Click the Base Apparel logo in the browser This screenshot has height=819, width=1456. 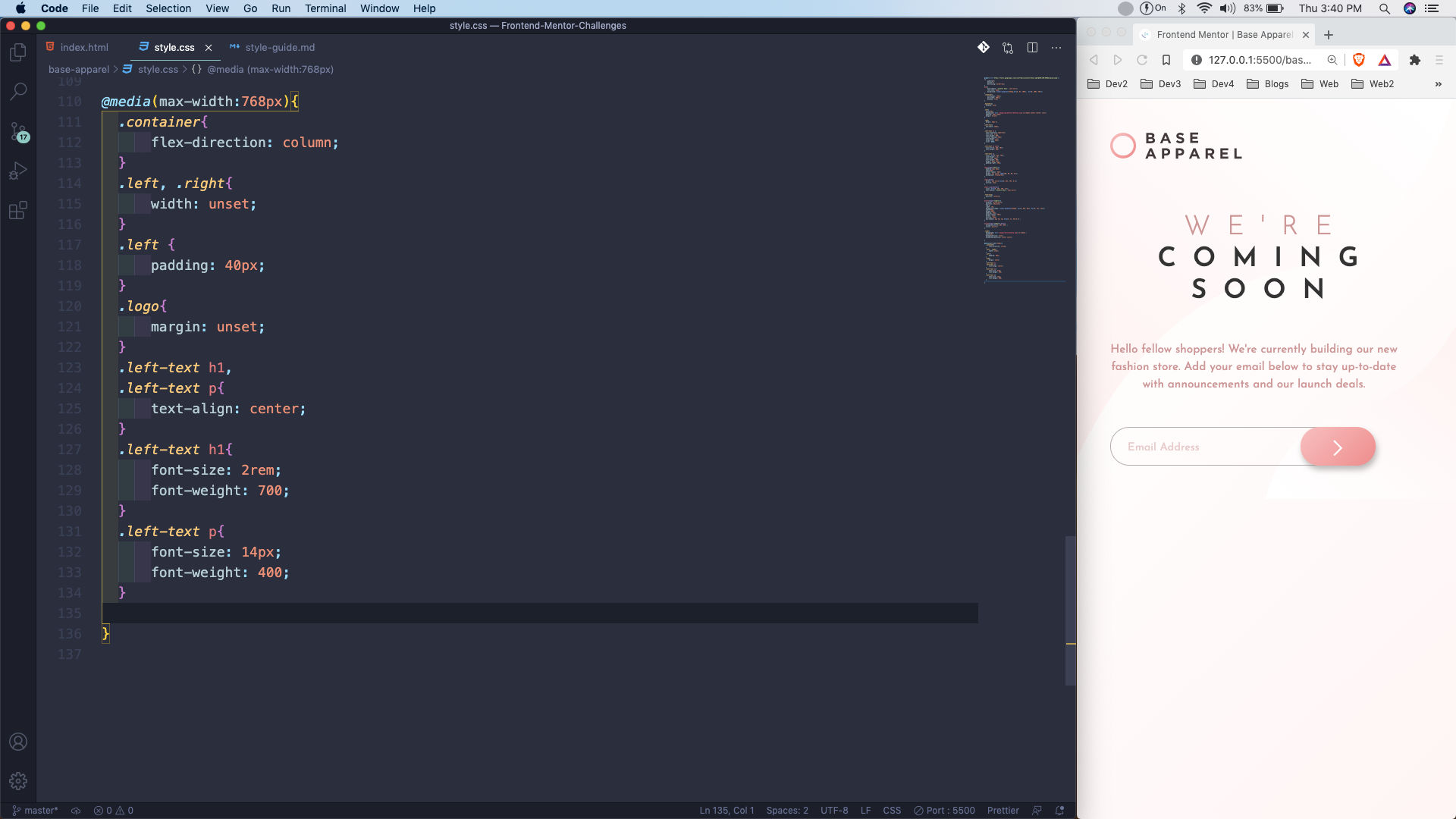tap(1176, 146)
